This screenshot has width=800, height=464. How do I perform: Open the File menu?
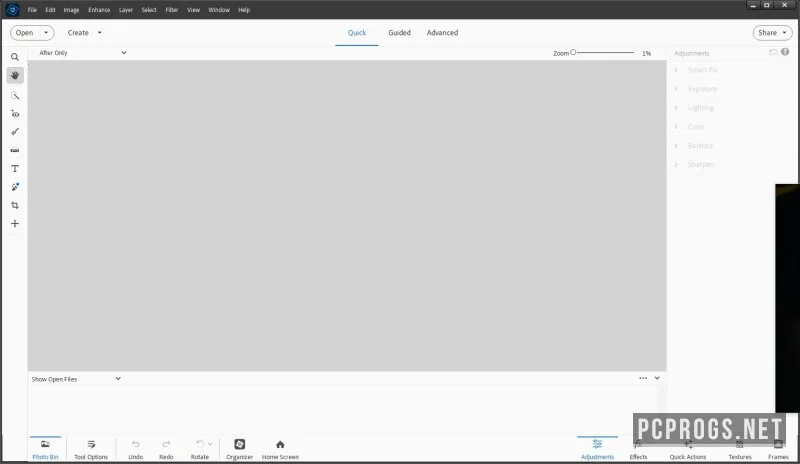(x=32, y=10)
